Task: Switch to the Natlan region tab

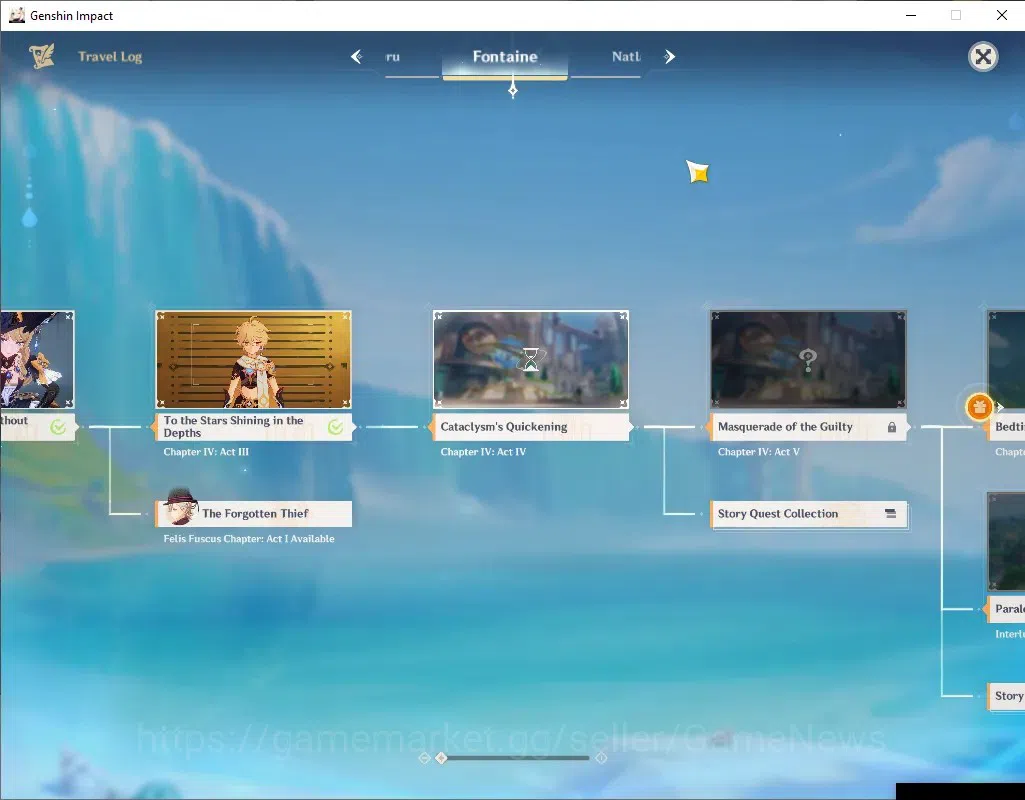Action: coord(626,57)
